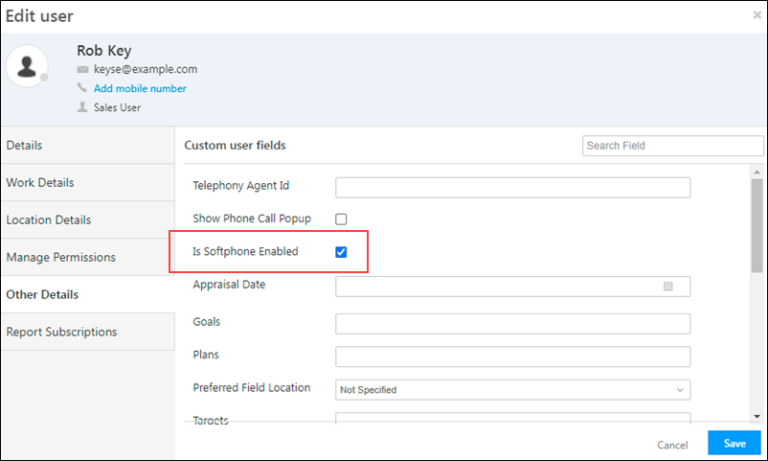Uncheck Is Softphone Enabled
This screenshot has height=461, width=768.
click(341, 252)
